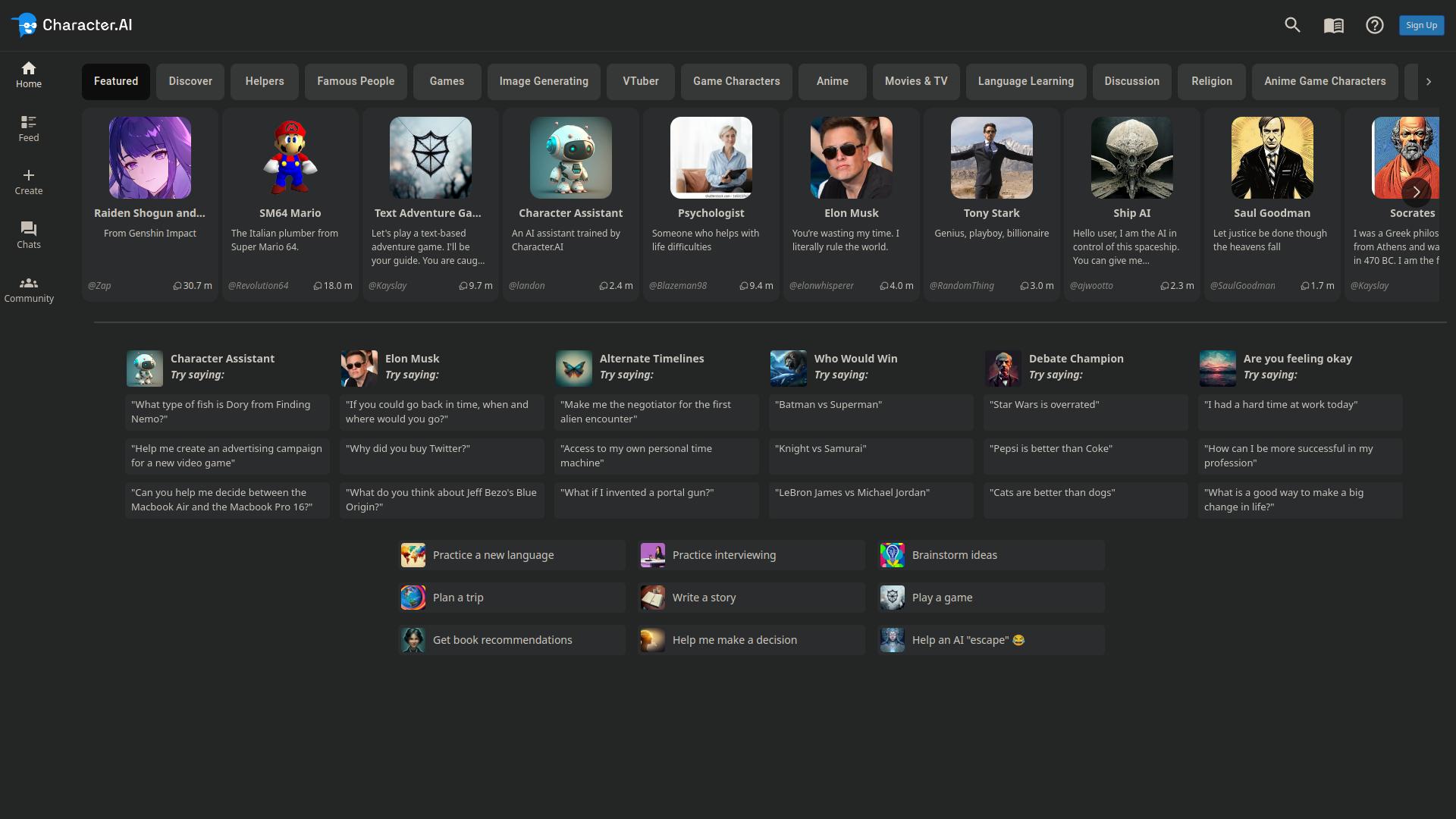Open the Famous People tab
This screenshot has width=1456, height=819.
pyautogui.click(x=356, y=81)
